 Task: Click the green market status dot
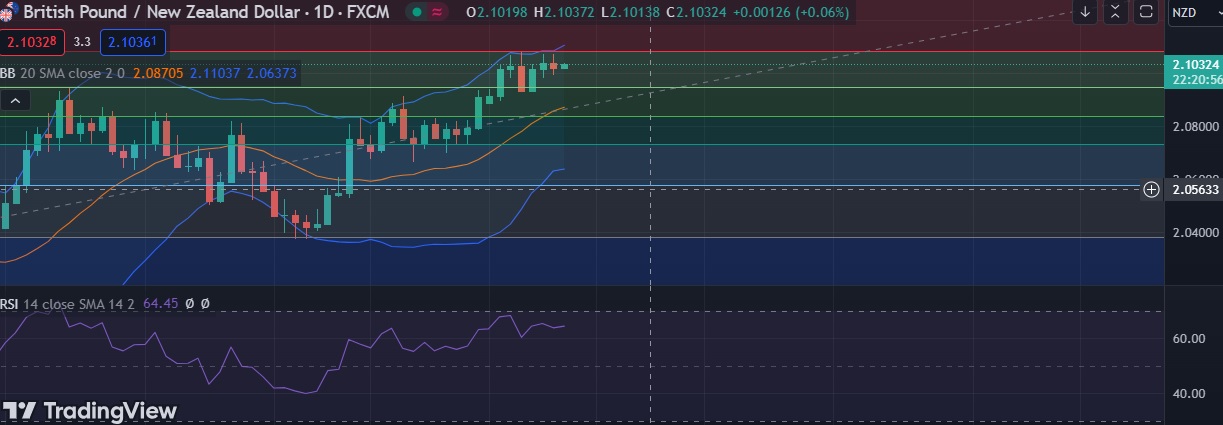pyautogui.click(x=416, y=12)
